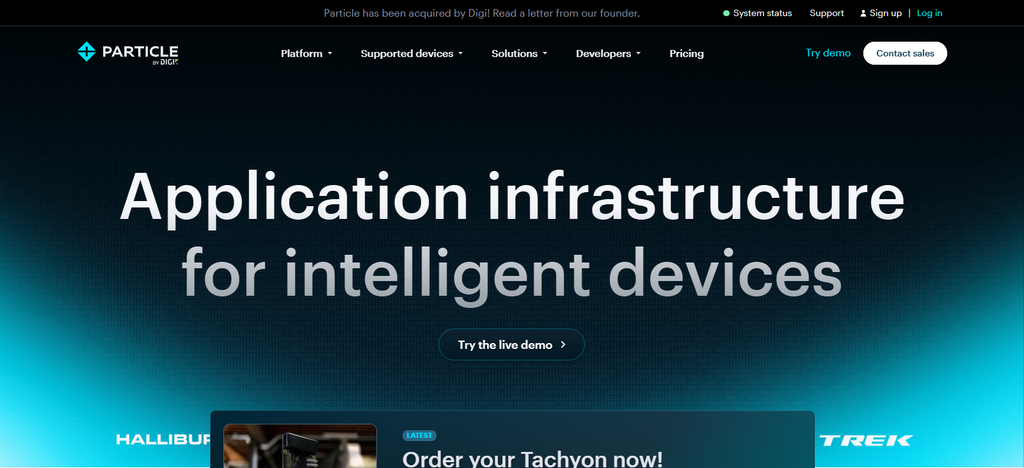The height and width of the screenshot is (468, 1024).
Task: Click the Order your Tachyon now heading
Action: point(532,458)
